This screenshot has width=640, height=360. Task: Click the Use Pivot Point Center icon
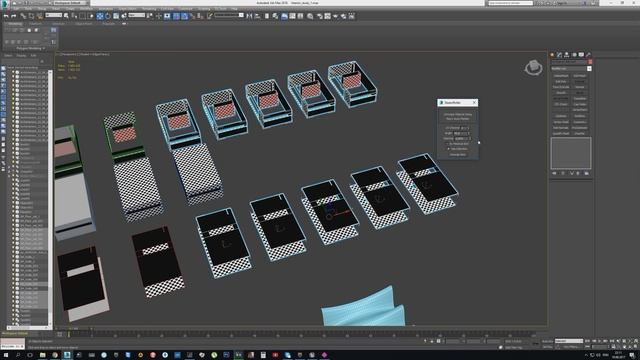[150, 16]
